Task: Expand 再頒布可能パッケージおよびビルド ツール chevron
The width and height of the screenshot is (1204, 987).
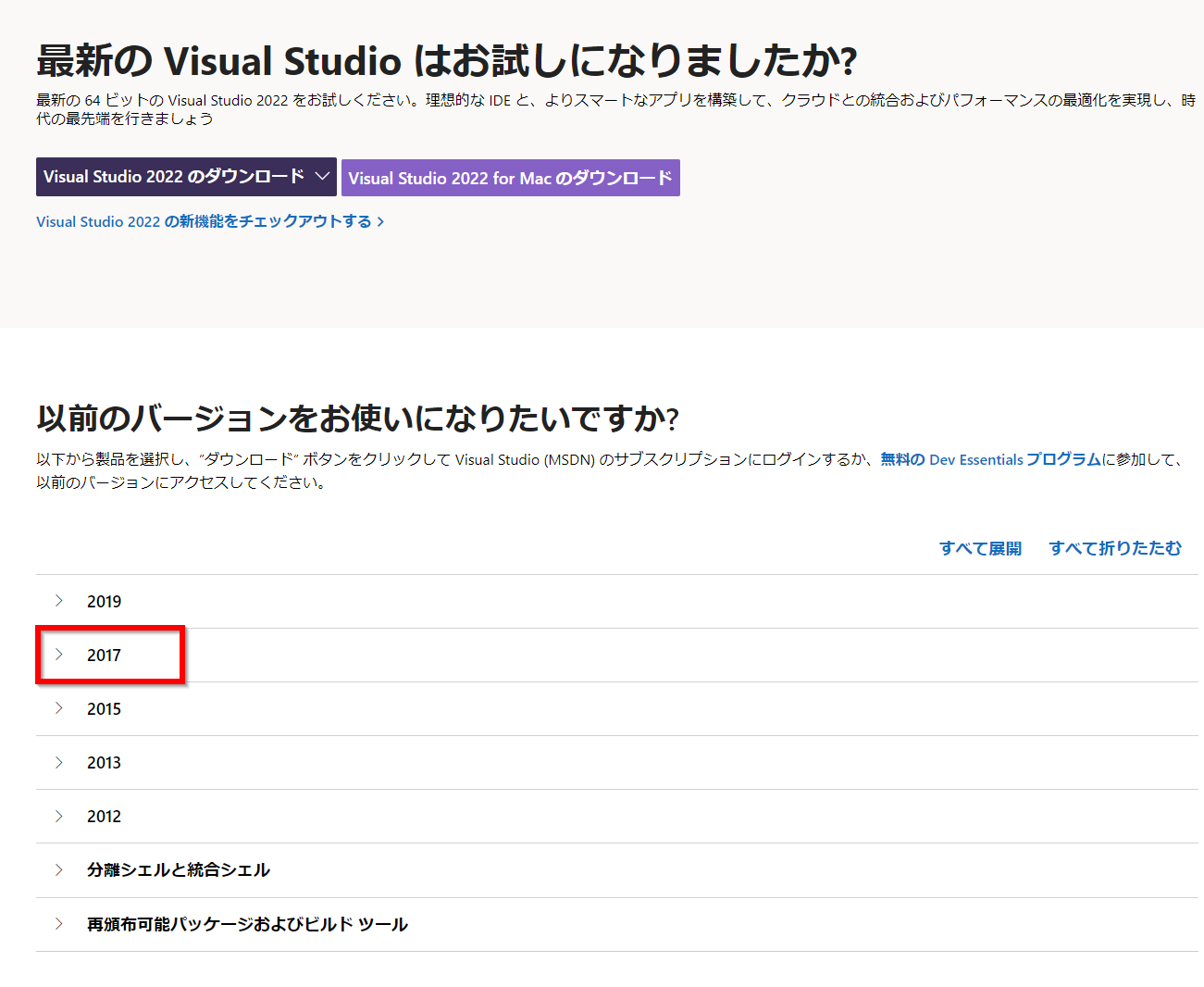Action: tap(59, 924)
